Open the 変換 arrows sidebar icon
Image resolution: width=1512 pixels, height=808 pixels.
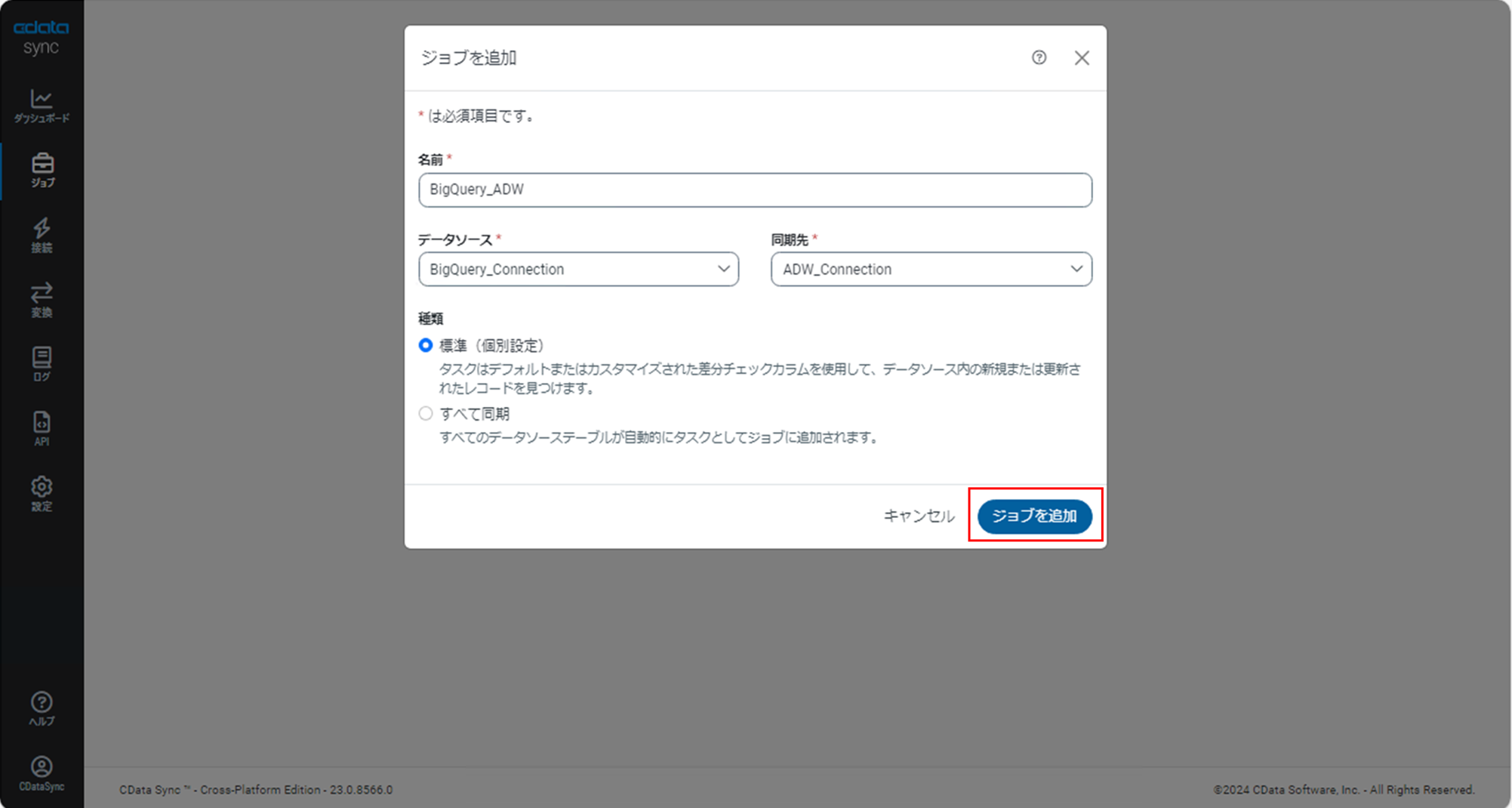pos(42,301)
